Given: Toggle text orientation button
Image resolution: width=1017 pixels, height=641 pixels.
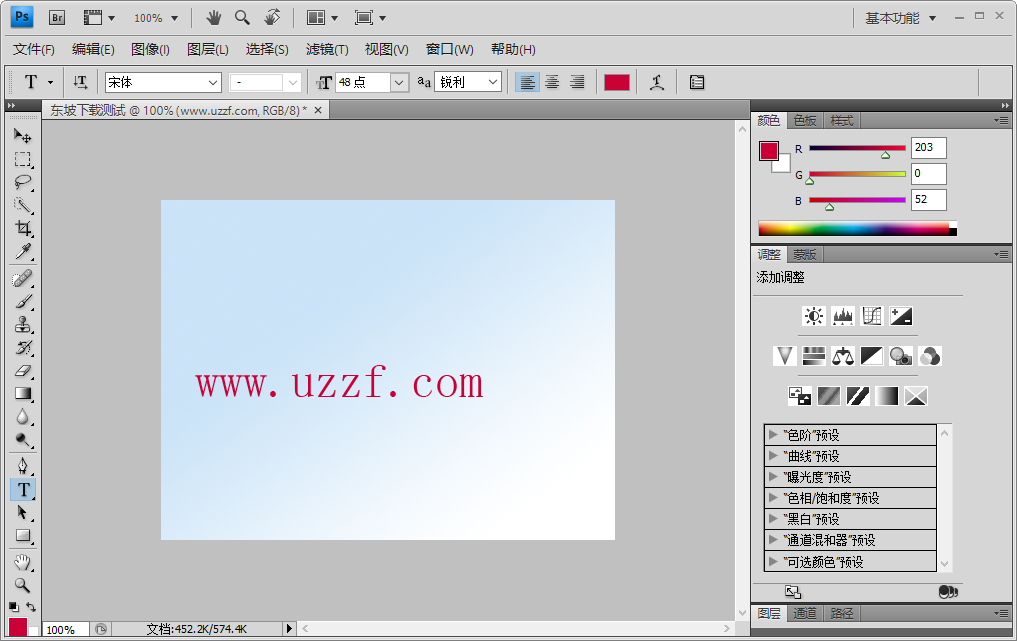Looking at the screenshot, I should (81, 82).
